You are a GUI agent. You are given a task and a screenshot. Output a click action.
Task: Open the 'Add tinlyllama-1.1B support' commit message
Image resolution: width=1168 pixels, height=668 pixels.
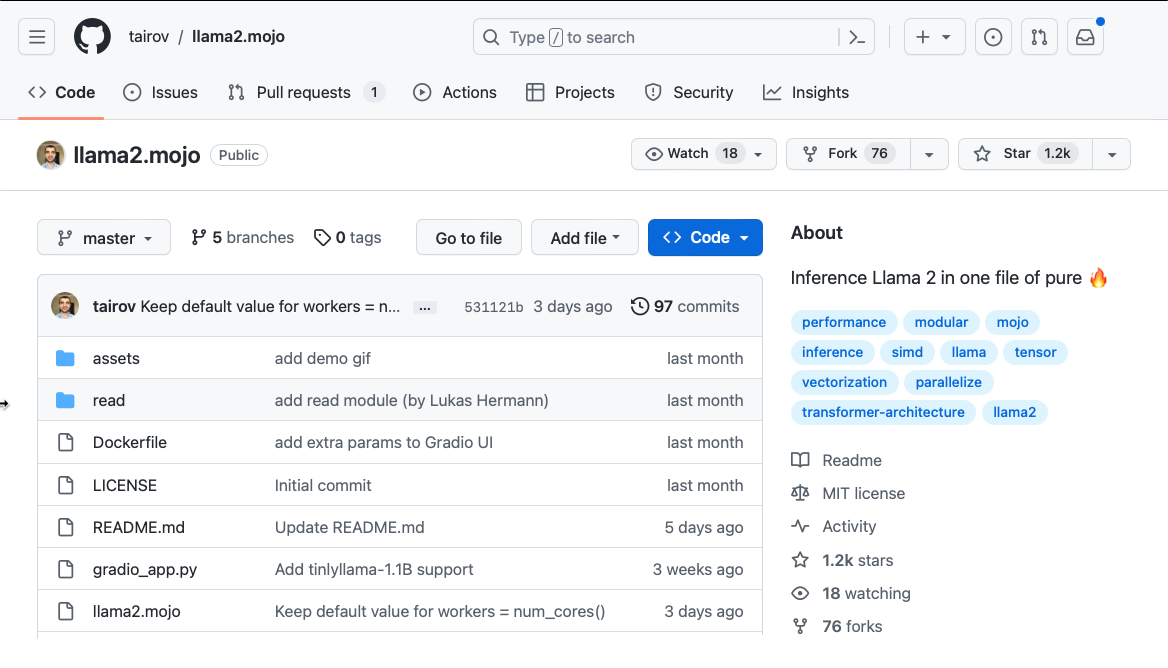coord(374,570)
